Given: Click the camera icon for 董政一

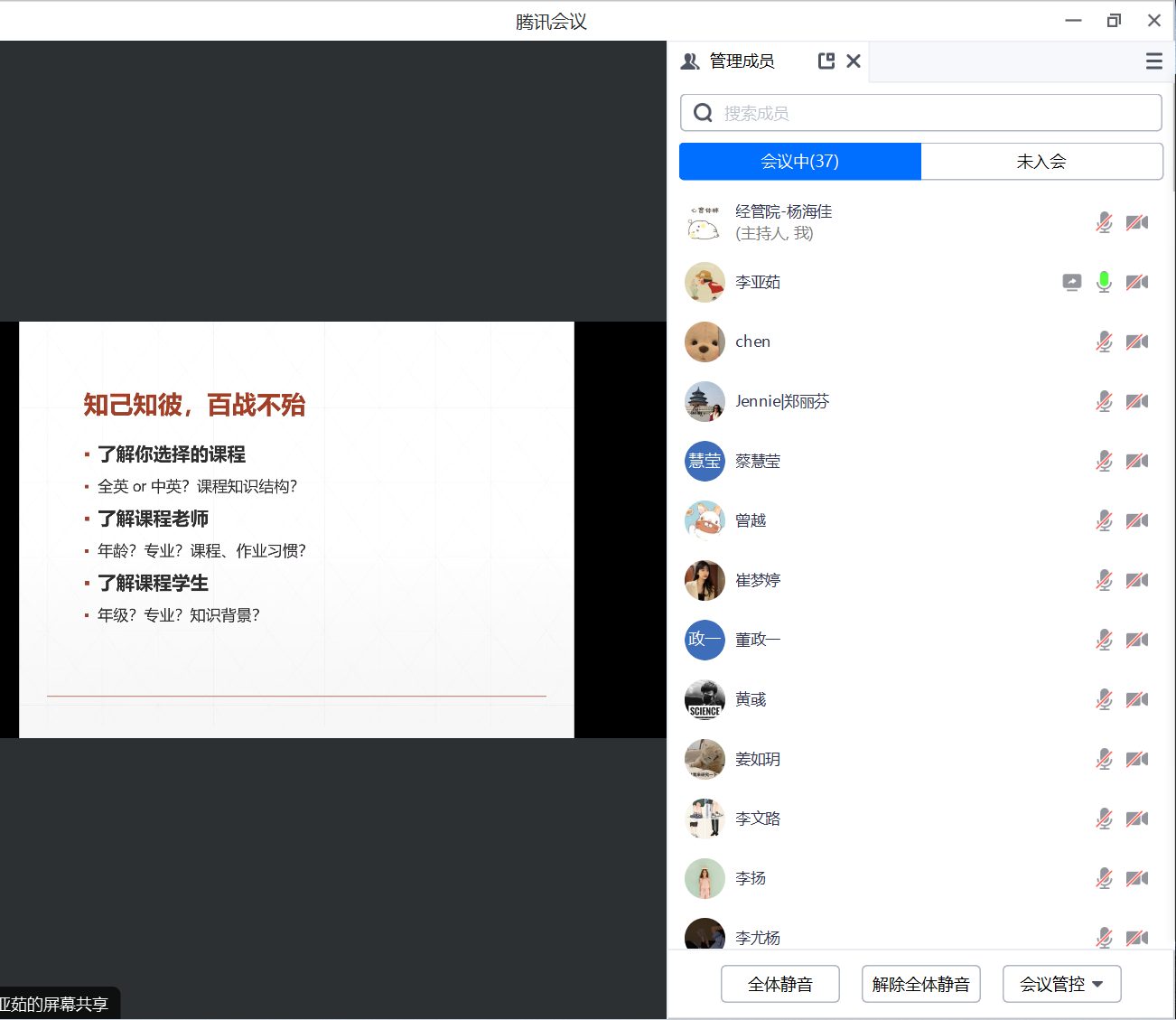Looking at the screenshot, I should (x=1137, y=640).
